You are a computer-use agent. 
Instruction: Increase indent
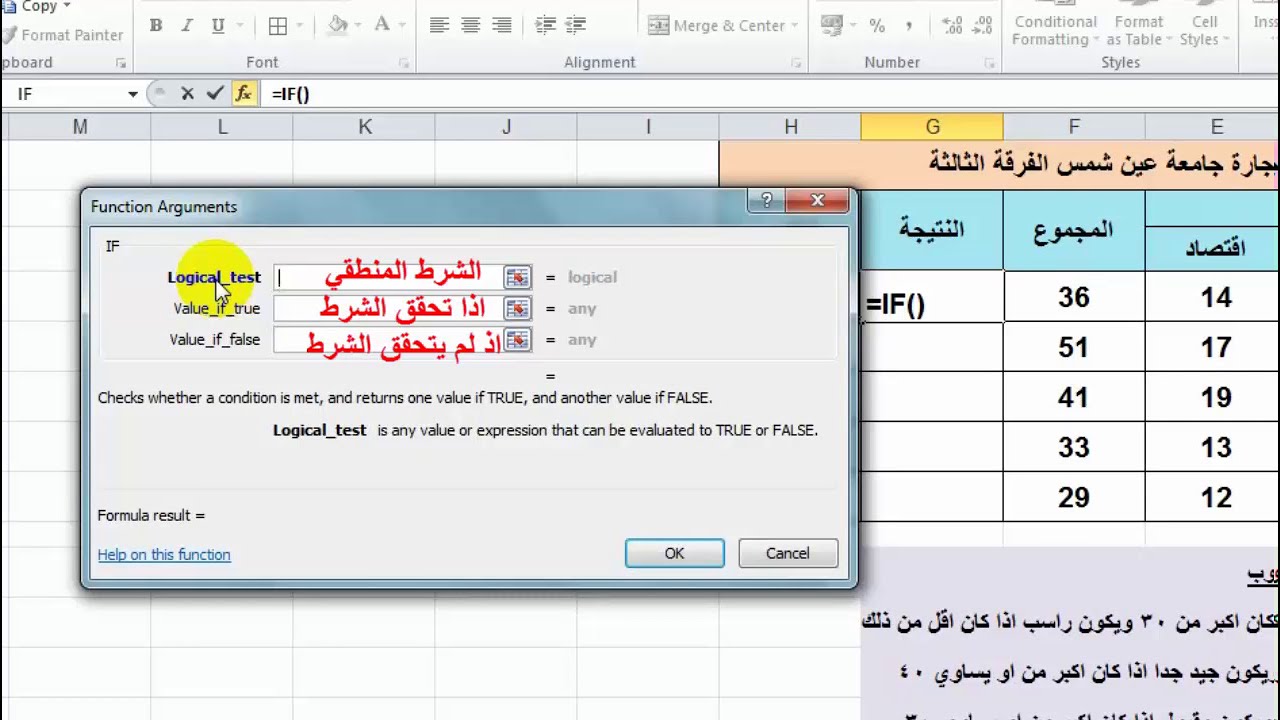[576, 26]
